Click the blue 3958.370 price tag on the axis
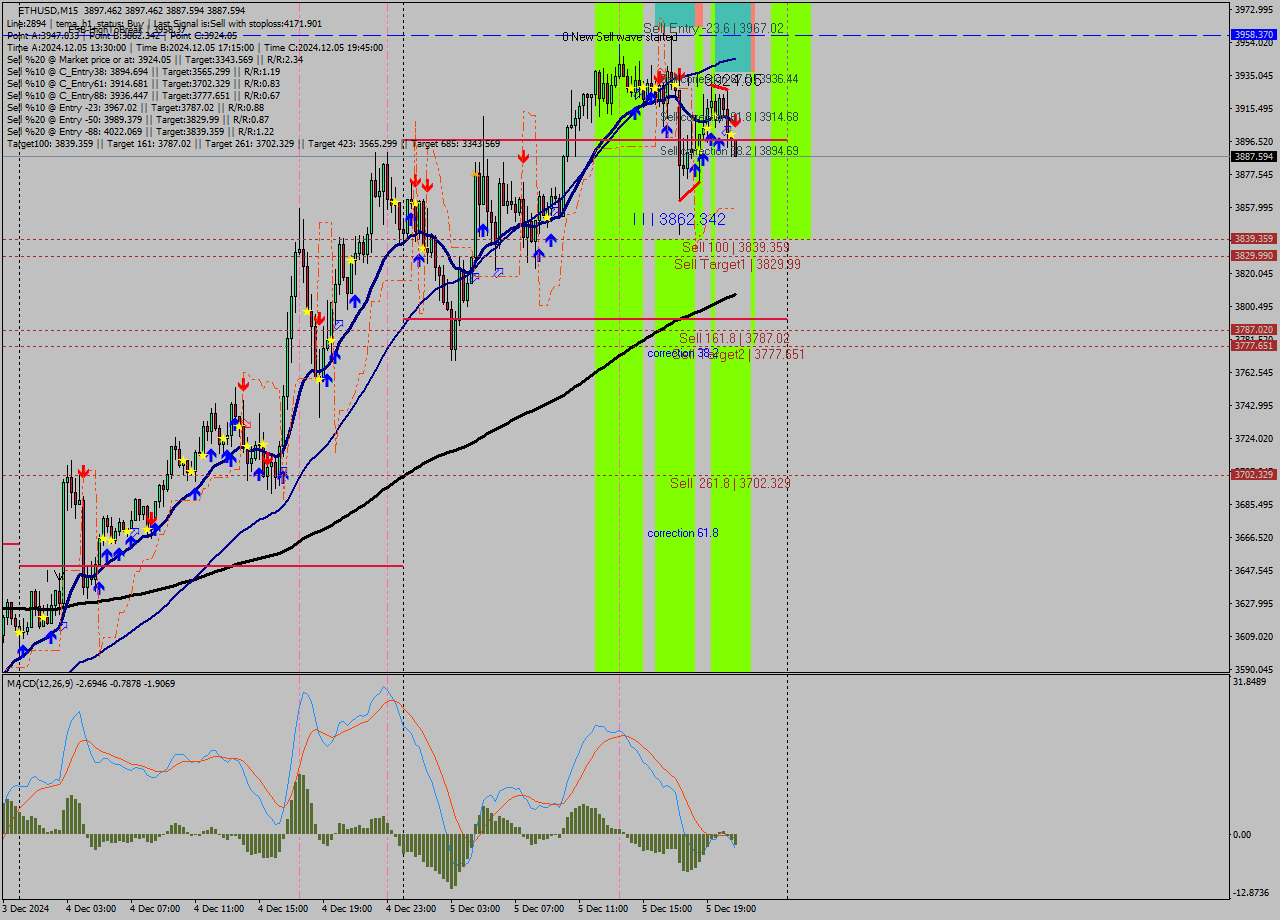The image size is (1280, 920). pos(1252,33)
